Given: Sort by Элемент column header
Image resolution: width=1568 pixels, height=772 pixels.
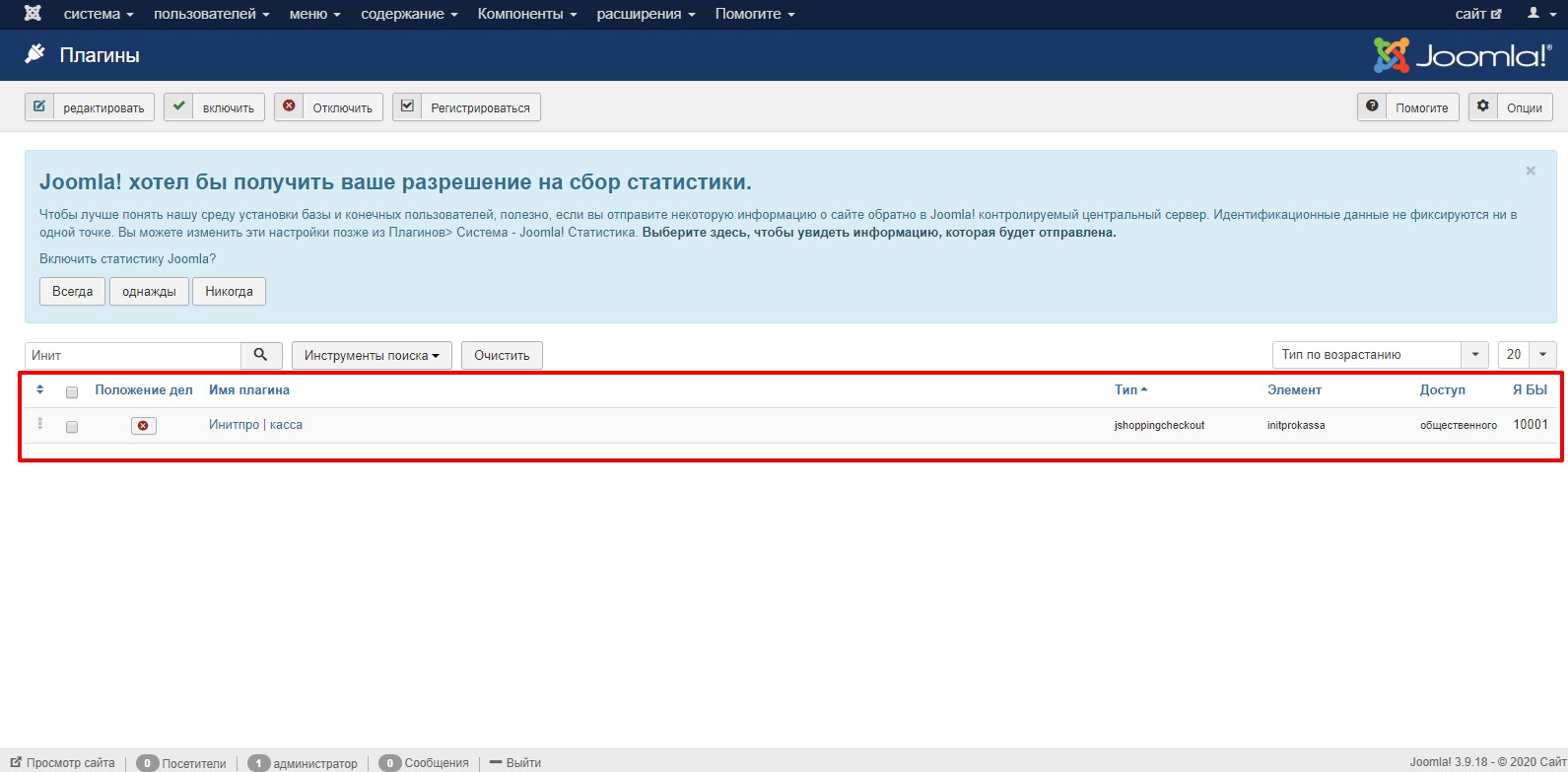Looking at the screenshot, I should [1294, 390].
